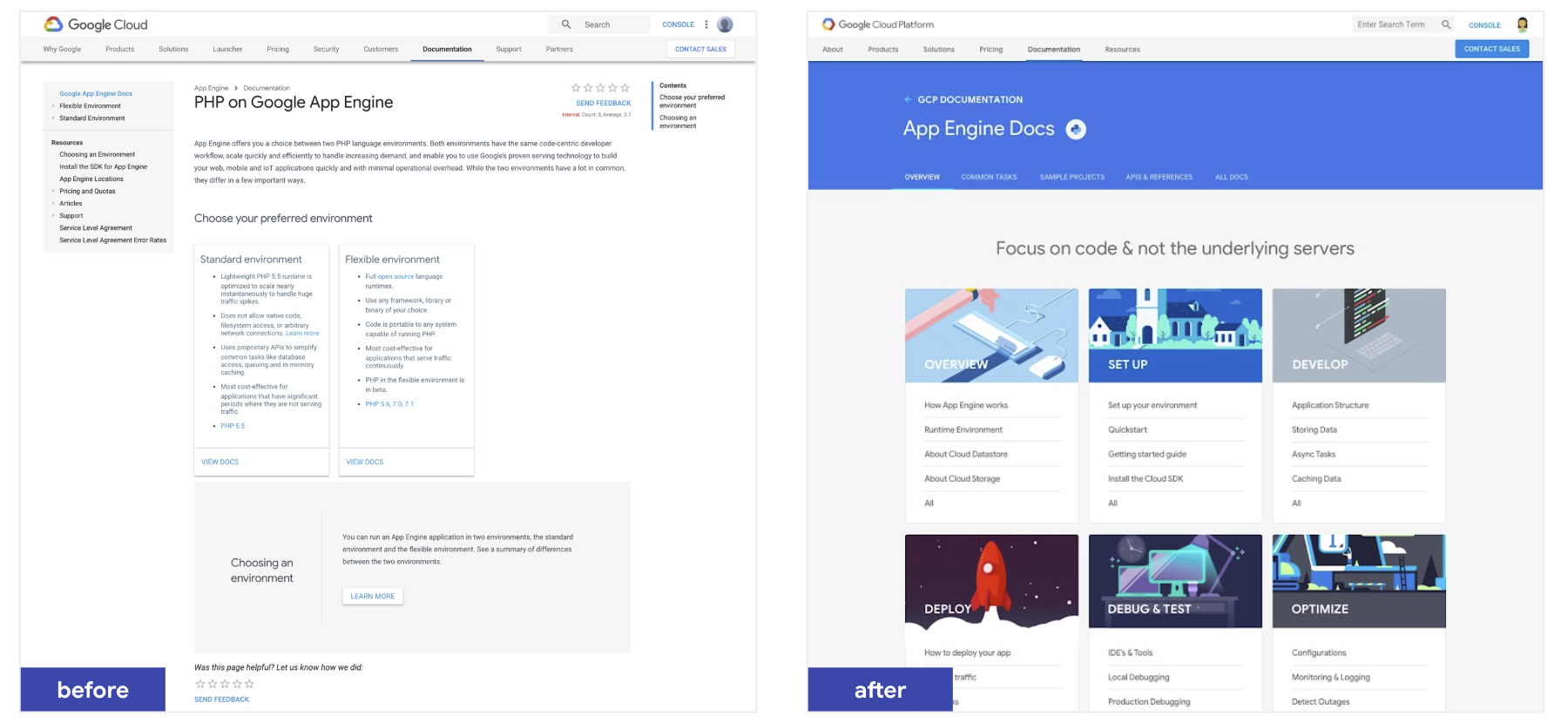Expand Pricing and Quotas in the sidebar

click(53, 192)
